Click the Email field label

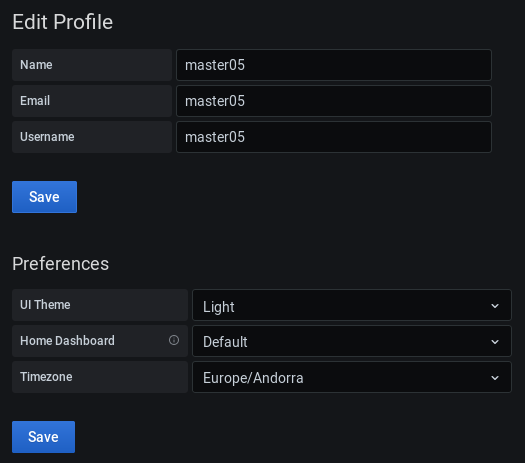pos(35,101)
